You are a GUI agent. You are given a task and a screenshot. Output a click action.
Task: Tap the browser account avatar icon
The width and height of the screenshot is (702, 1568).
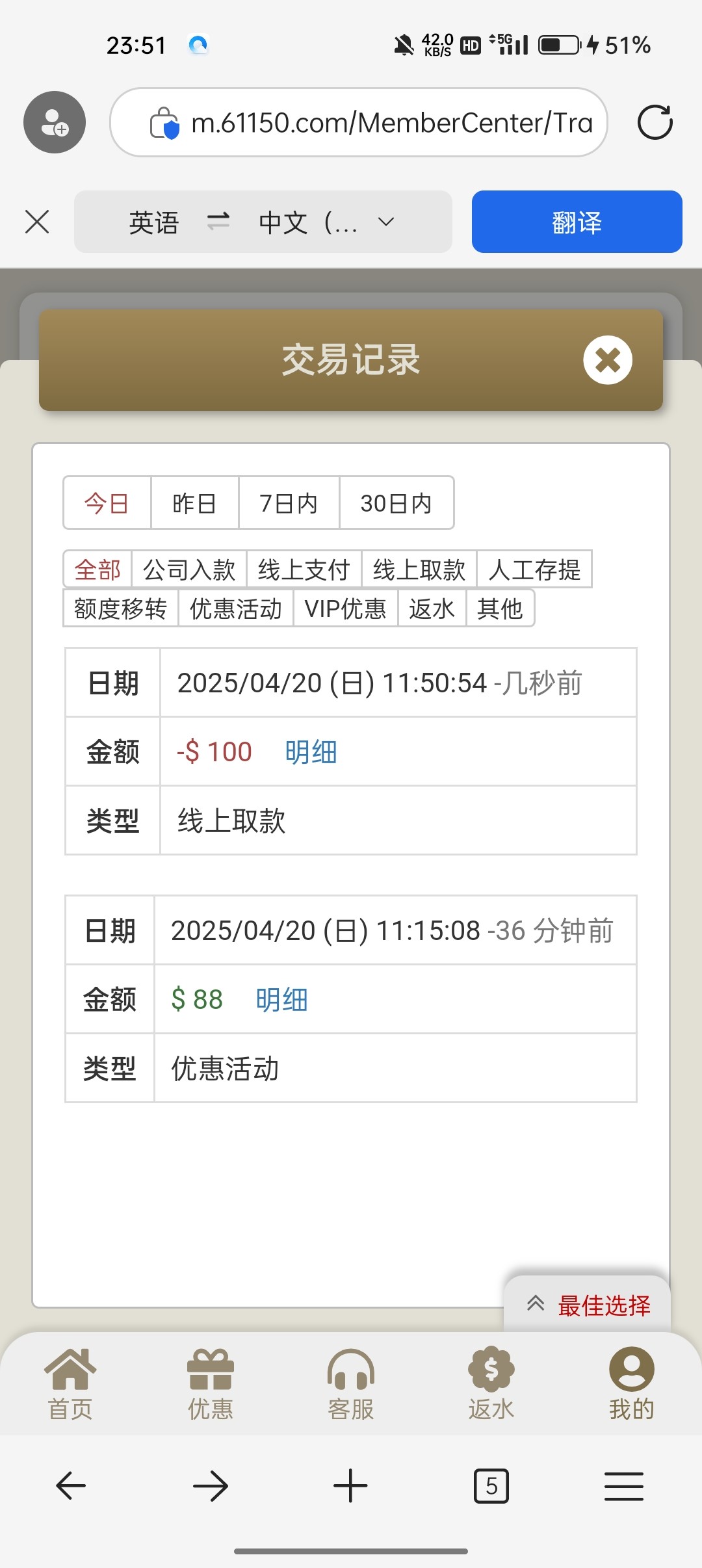55,122
